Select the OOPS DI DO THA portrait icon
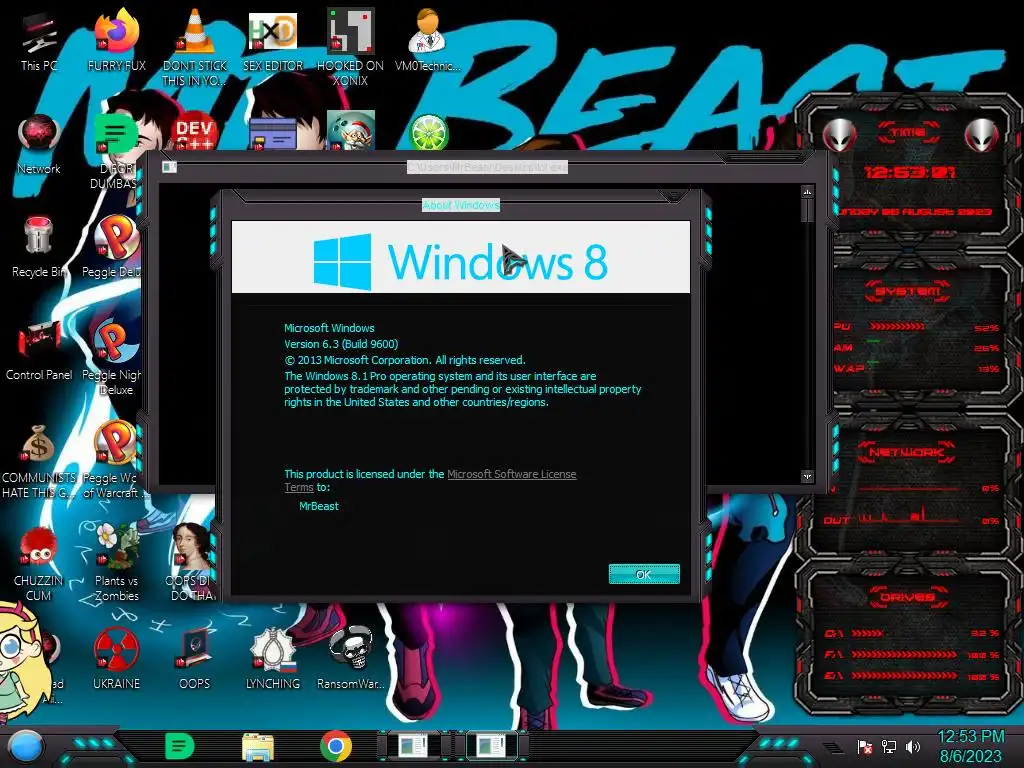1024x768 pixels. click(x=191, y=562)
